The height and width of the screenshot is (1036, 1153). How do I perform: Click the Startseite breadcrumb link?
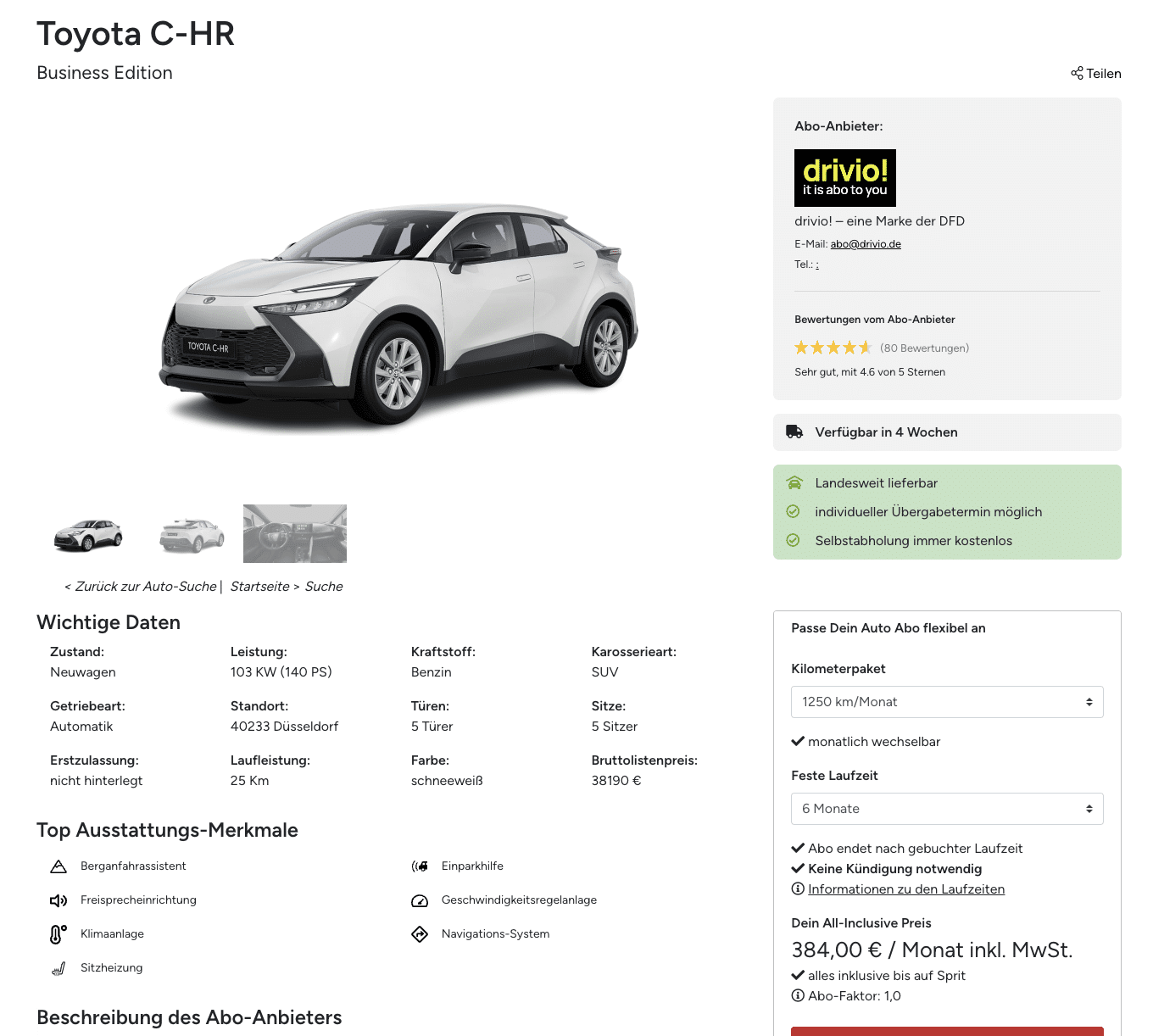pyautogui.click(x=259, y=587)
